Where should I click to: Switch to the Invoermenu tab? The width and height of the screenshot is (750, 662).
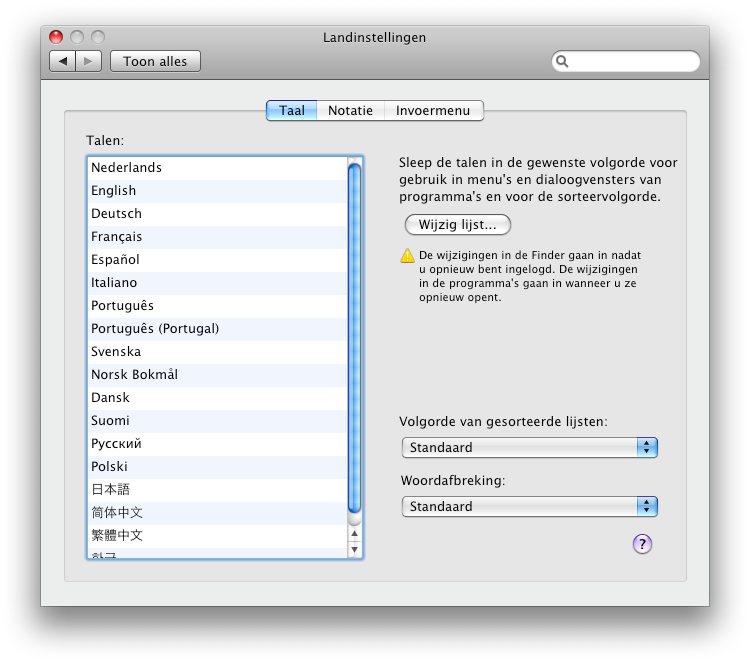coord(433,110)
